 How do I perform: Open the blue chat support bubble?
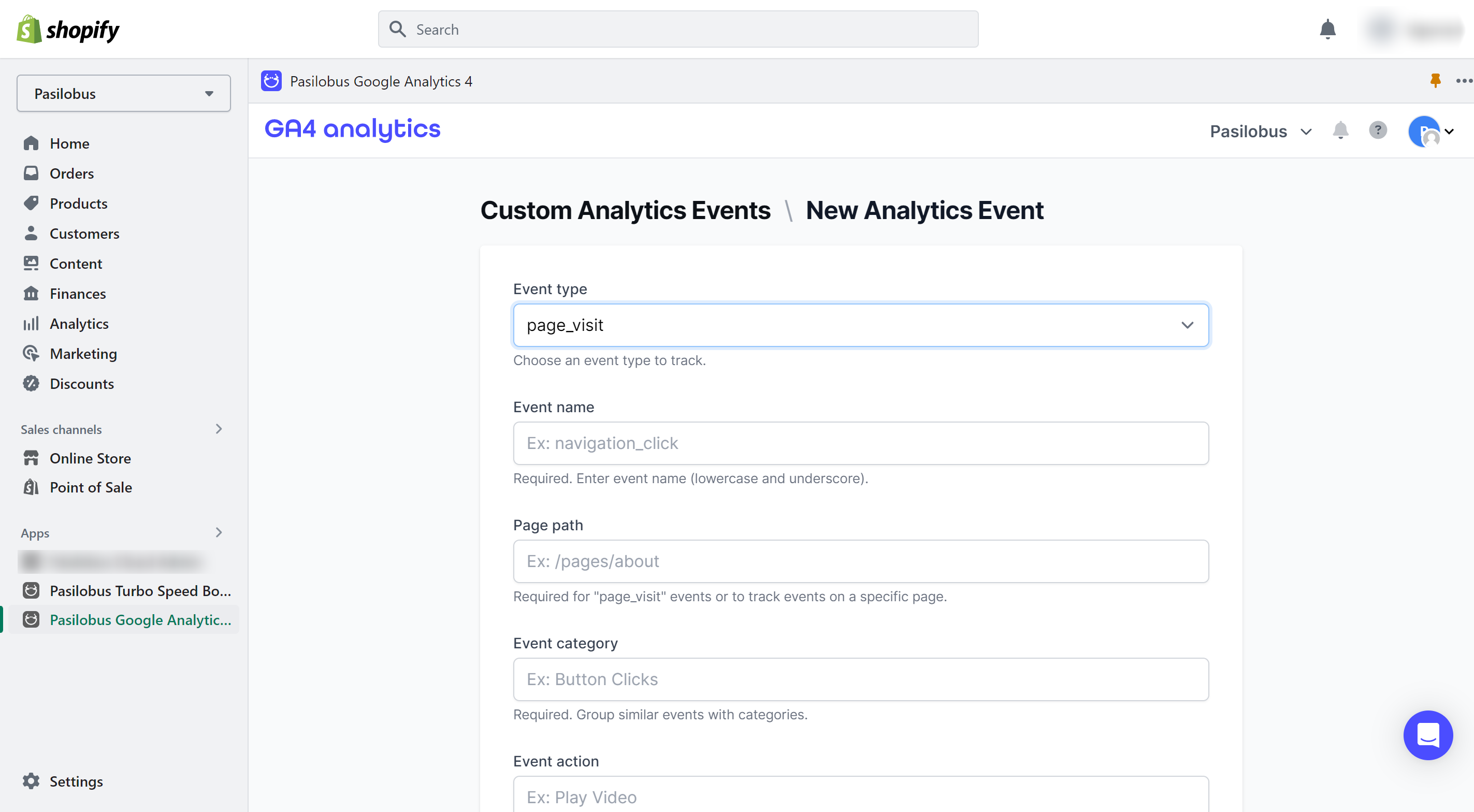(x=1428, y=735)
